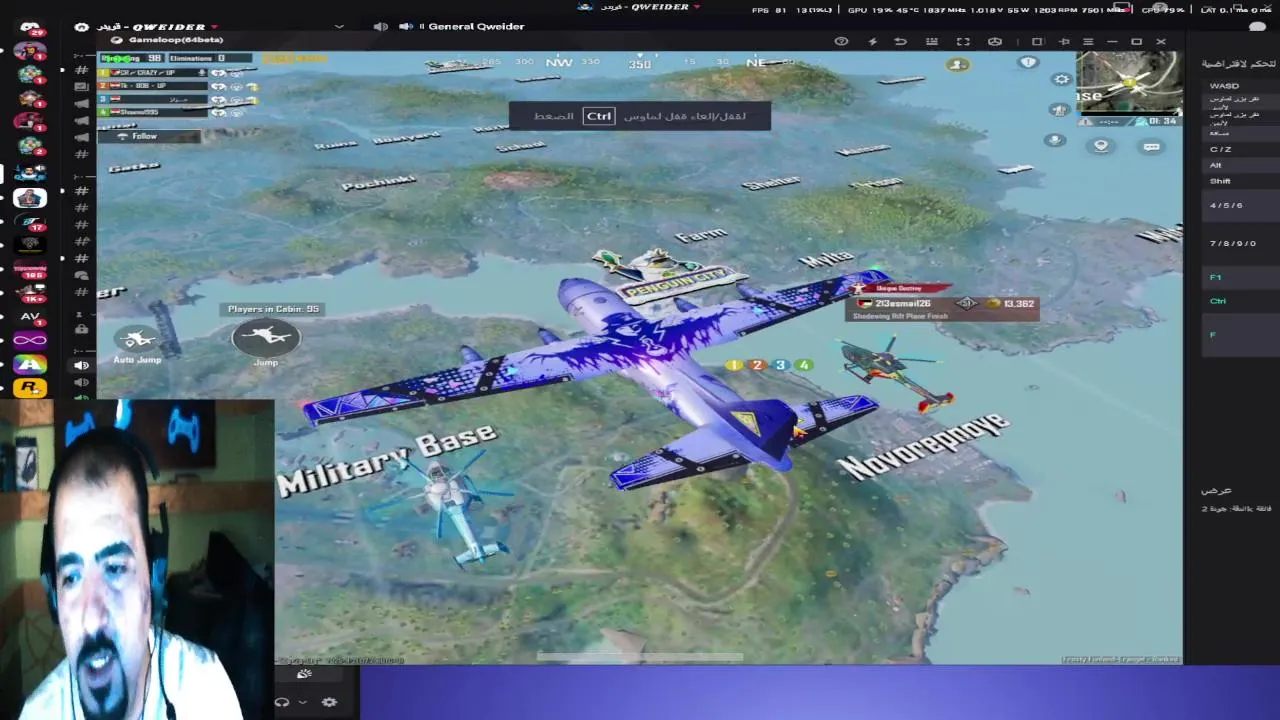Open server icon with 185 badge
The width and height of the screenshot is (1280, 720).
click(30, 269)
